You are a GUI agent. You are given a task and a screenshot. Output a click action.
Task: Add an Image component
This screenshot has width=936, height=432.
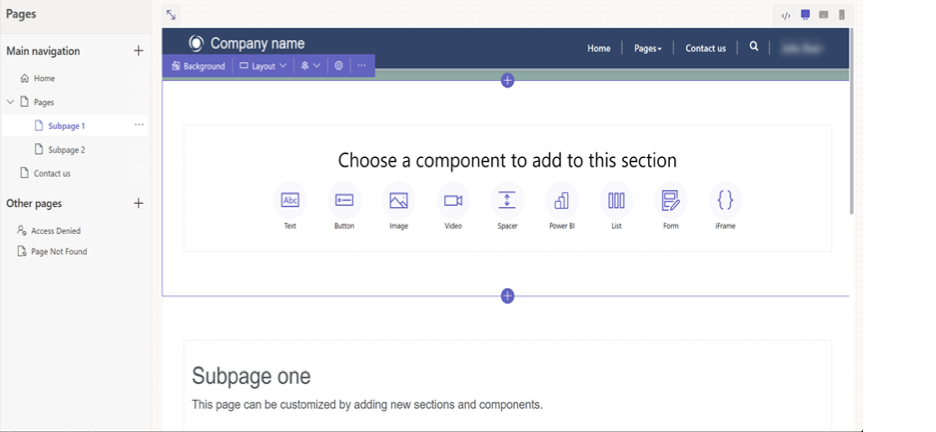(398, 201)
